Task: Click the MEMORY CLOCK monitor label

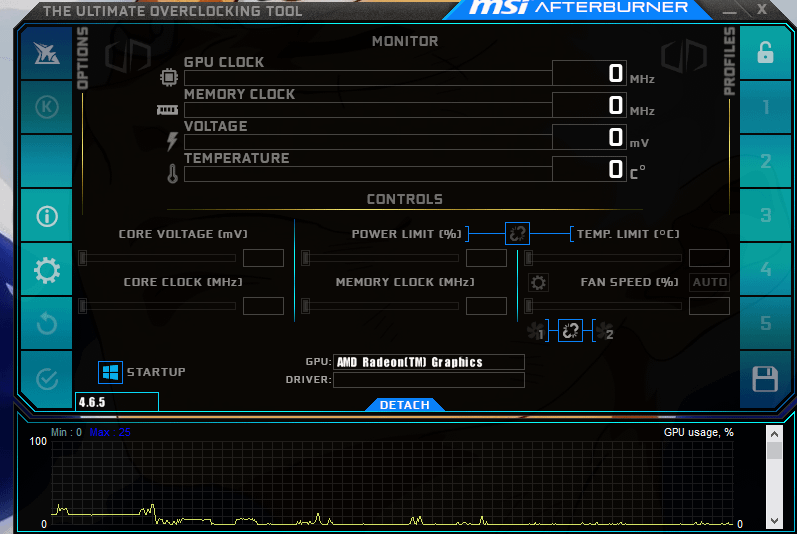Action: click(239, 95)
